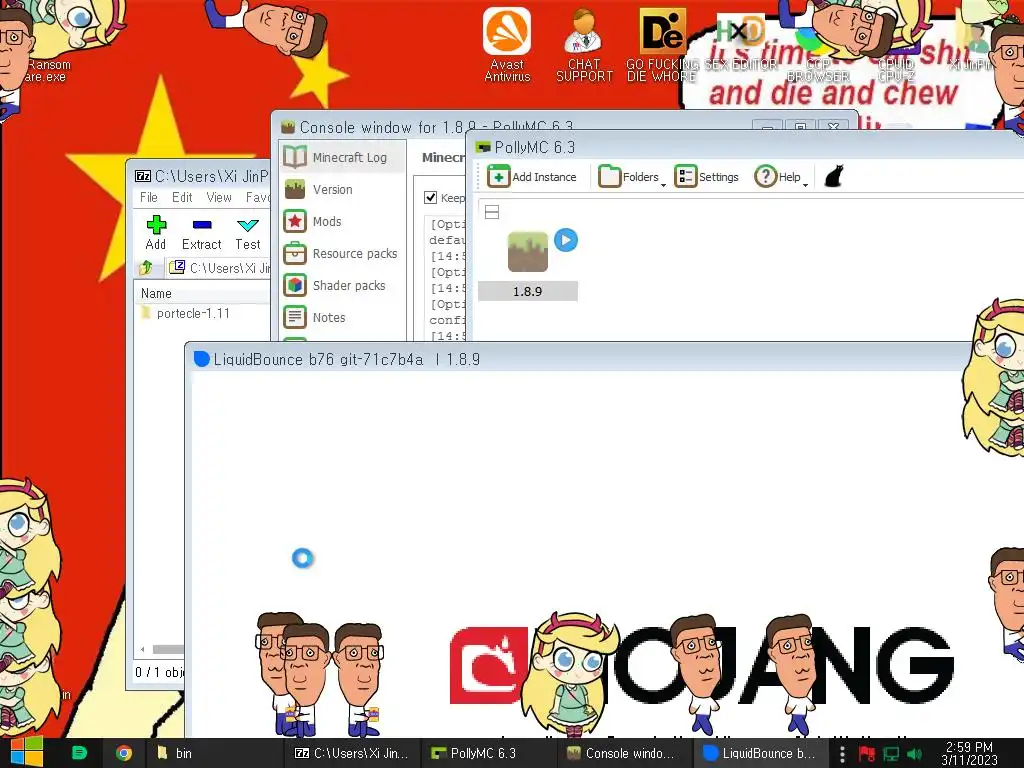Click Google Chrome icon on taskbar

[x=123, y=753]
